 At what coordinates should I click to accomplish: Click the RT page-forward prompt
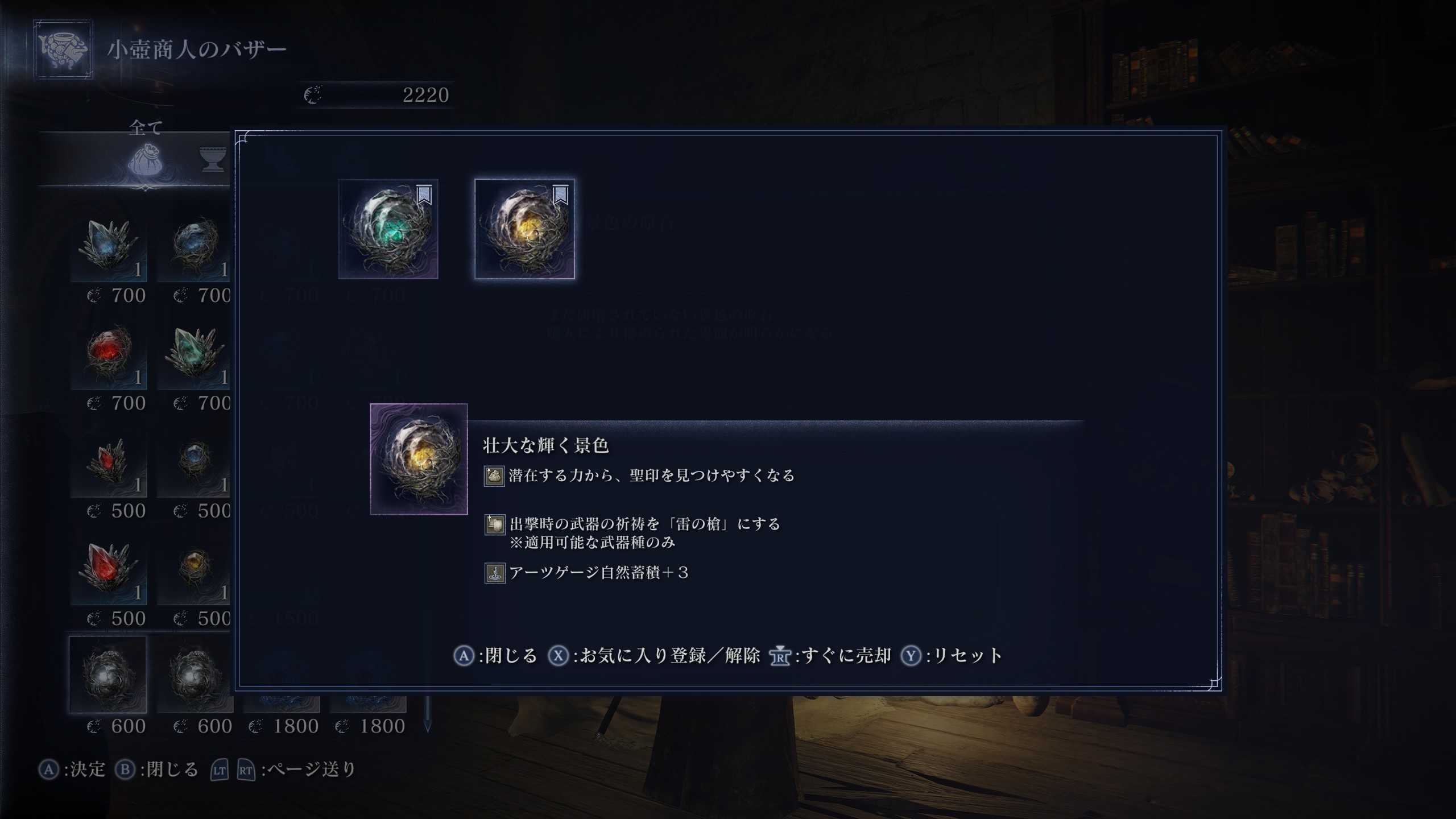(x=246, y=770)
